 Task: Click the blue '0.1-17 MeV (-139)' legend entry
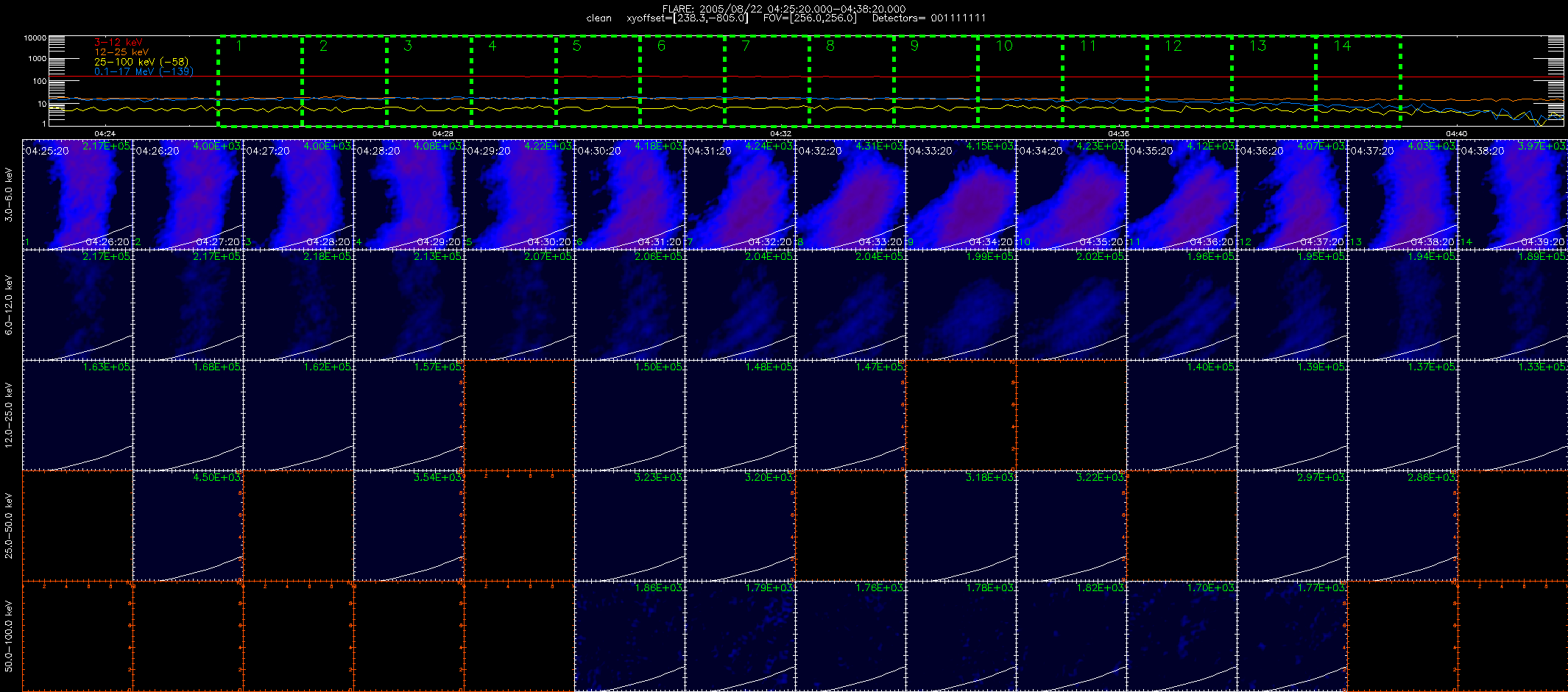point(144,71)
